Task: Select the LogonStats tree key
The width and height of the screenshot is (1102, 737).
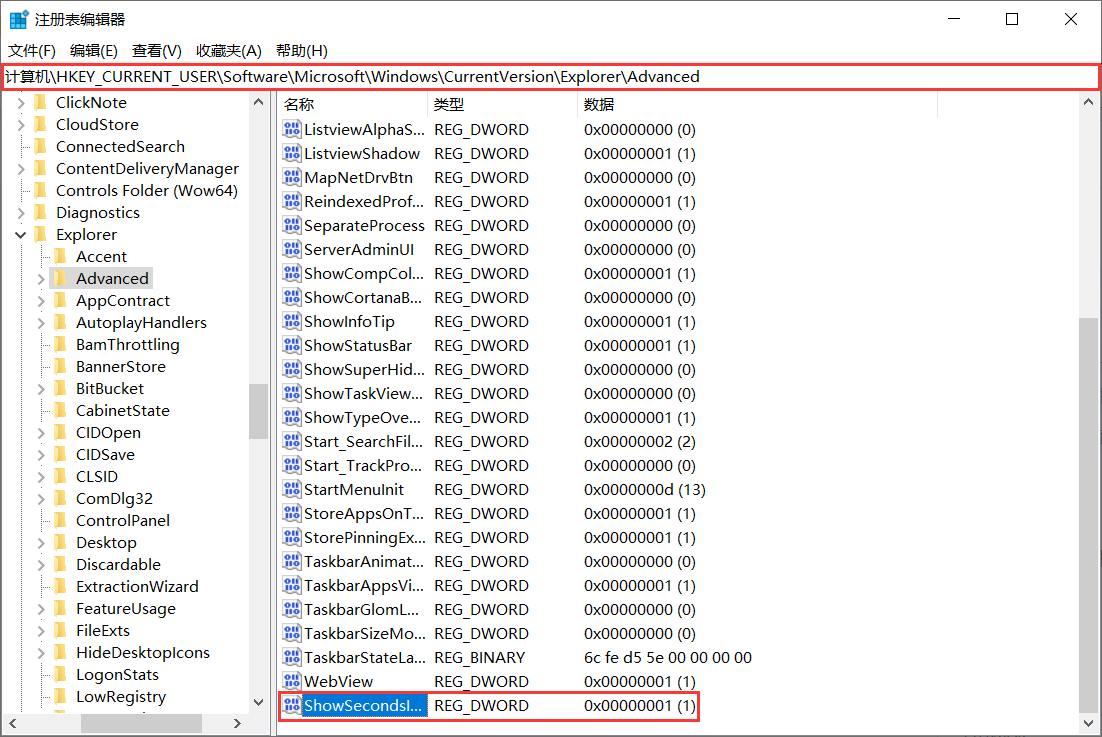Action: point(117,674)
